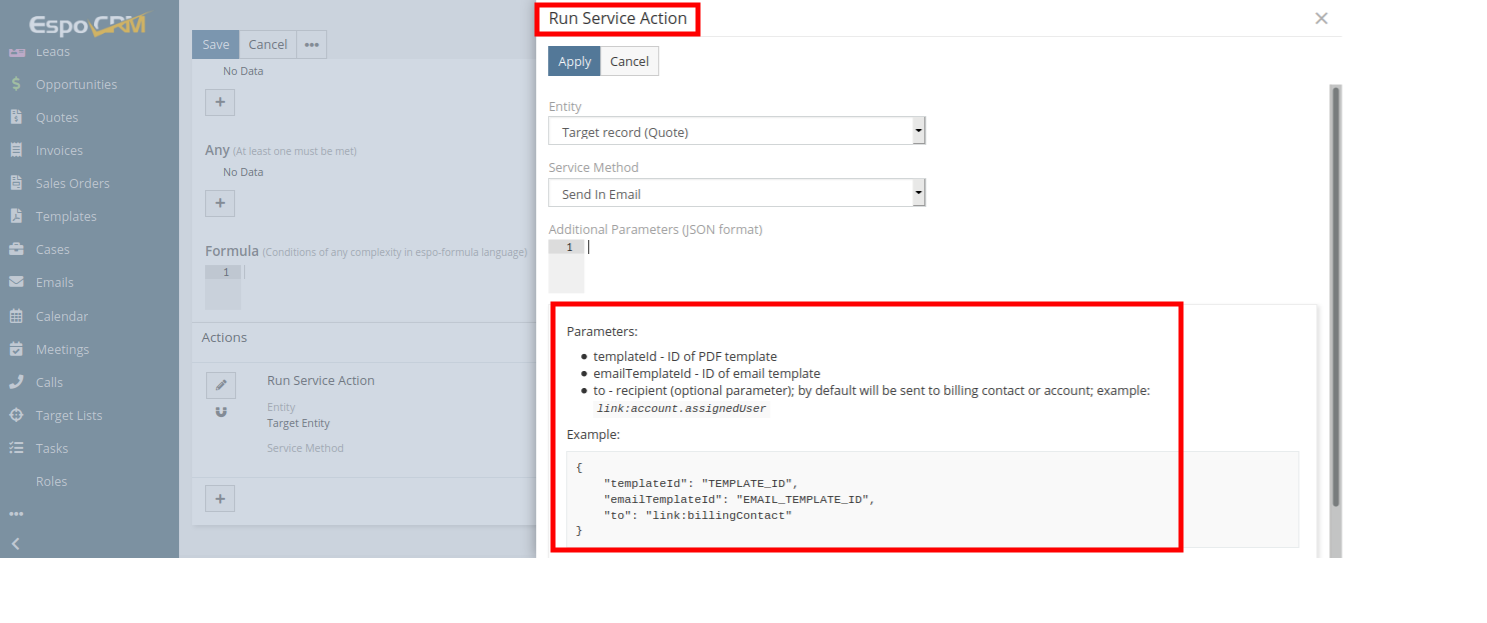Open the Invoices menu item
The width and height of the screenshot is (1487, 623).
59,151
